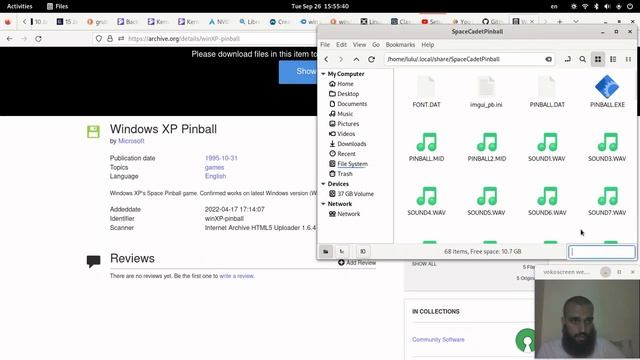Go back in the file manager
640x360 pixels.
tap(327, 59)
